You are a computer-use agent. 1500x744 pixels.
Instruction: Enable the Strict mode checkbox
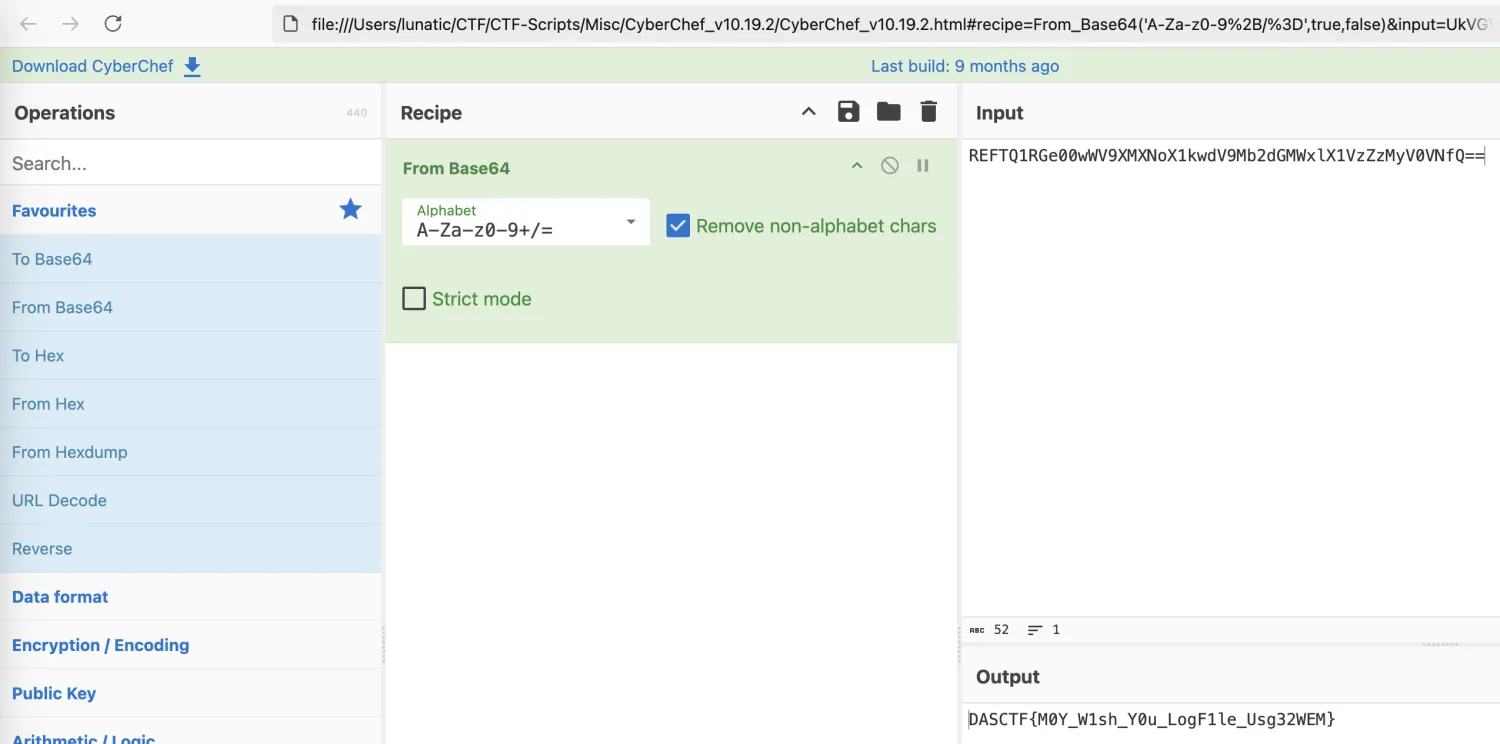coord(414,298)
